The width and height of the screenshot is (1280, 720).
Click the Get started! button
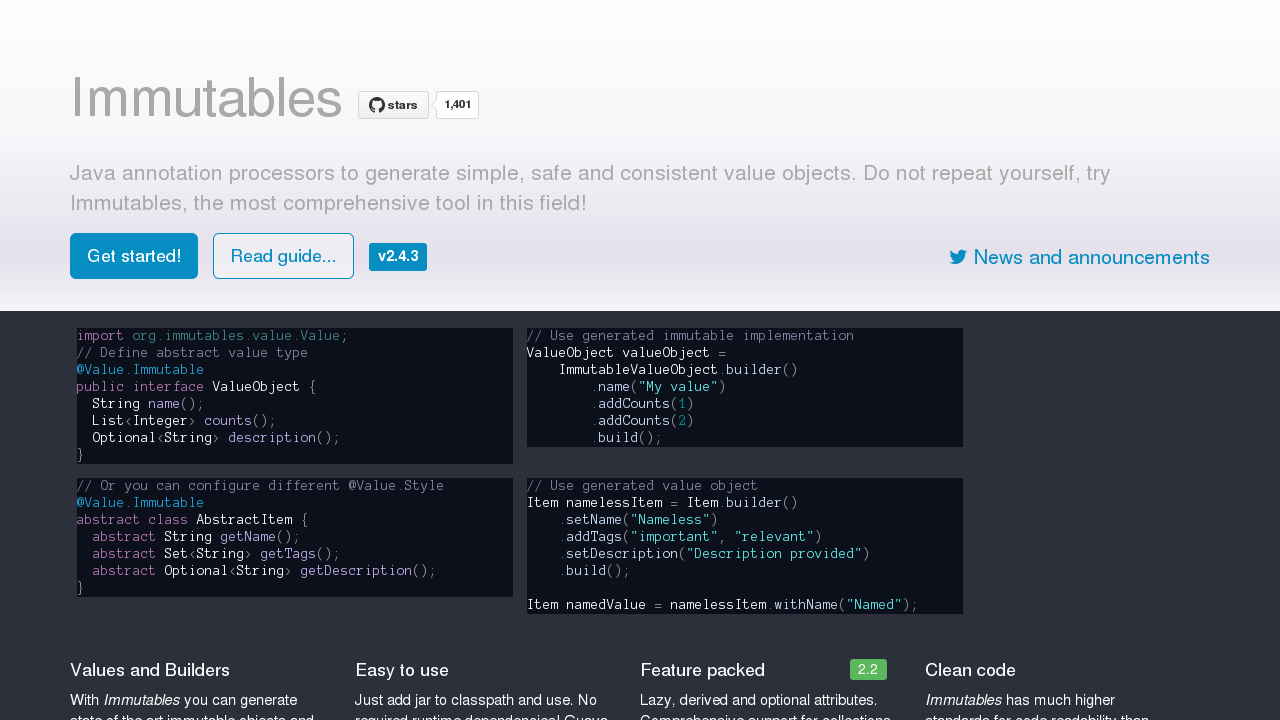click(x=134, y=256)
